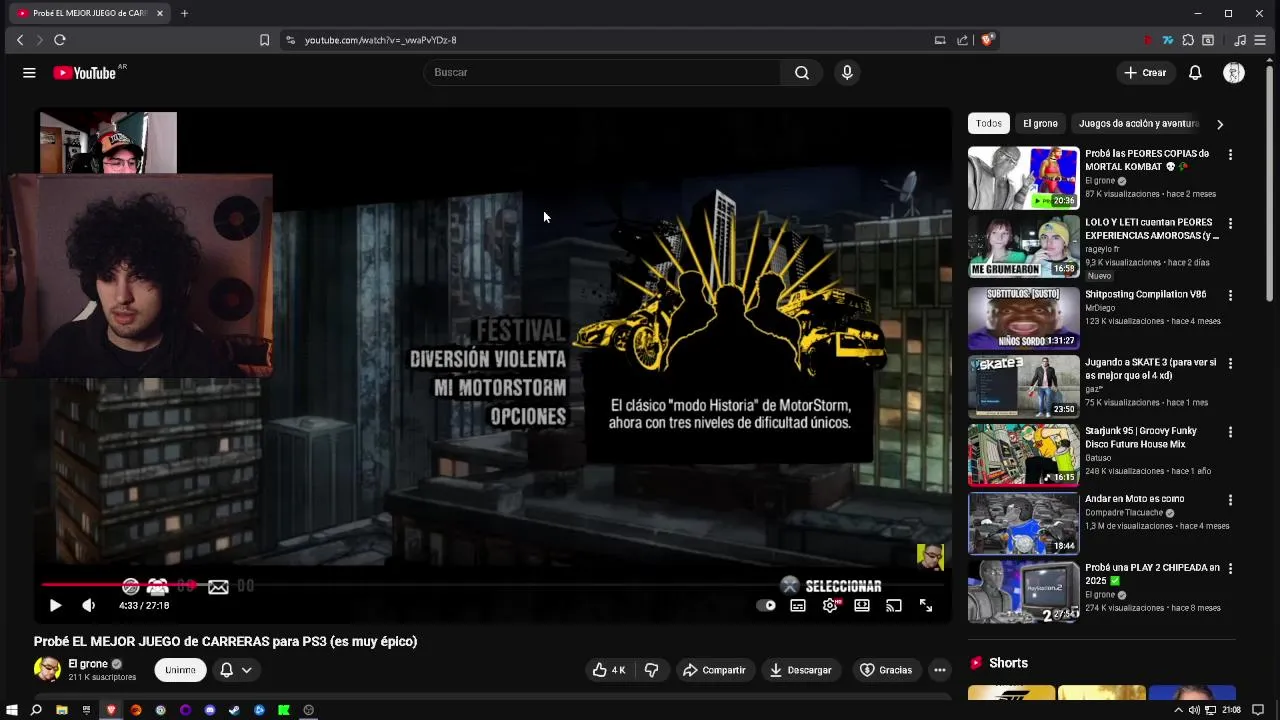Select the Todos filter chip

pos(989,124)
